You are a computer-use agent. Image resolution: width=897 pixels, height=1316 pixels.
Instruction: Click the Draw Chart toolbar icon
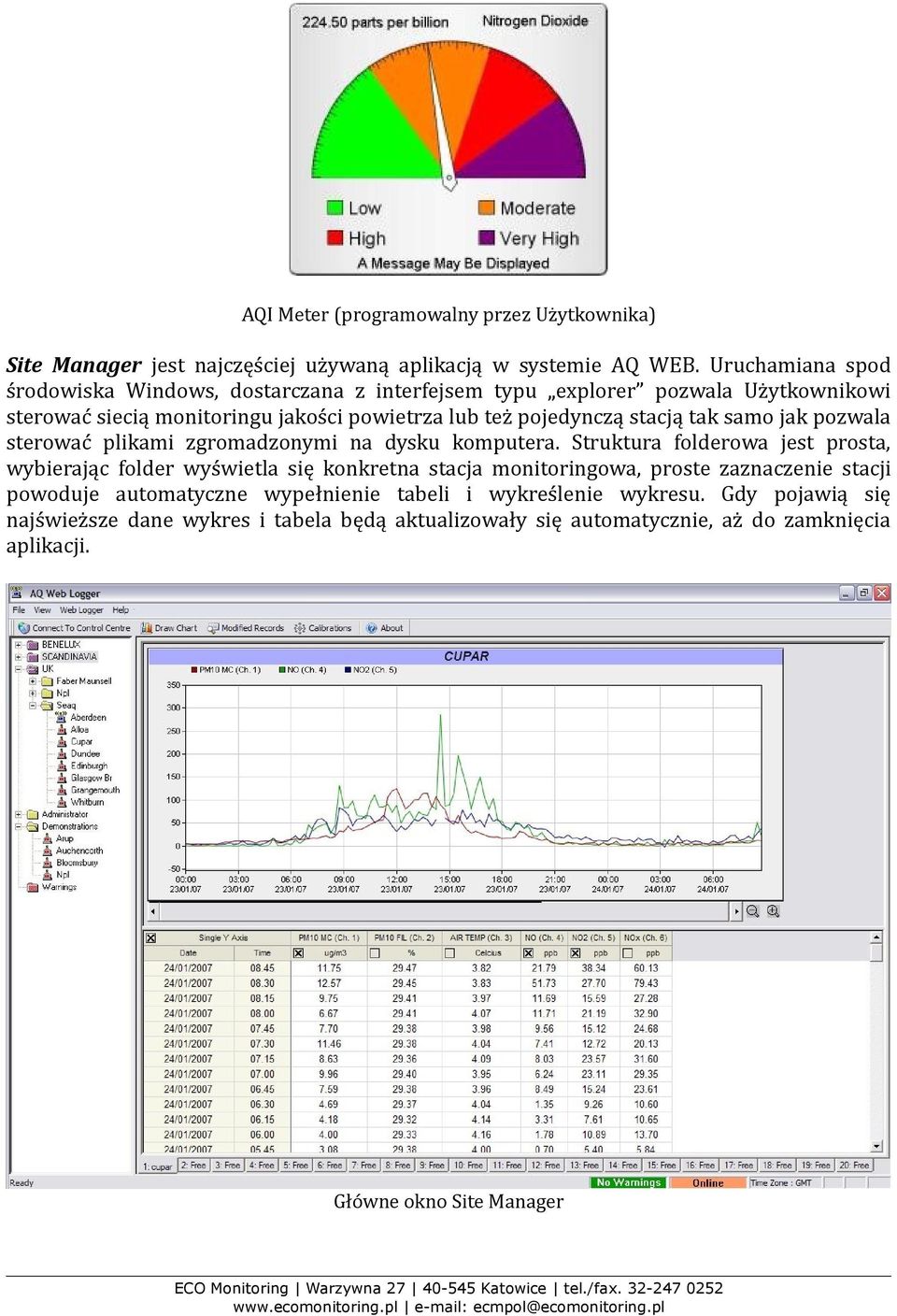[147, 628]
